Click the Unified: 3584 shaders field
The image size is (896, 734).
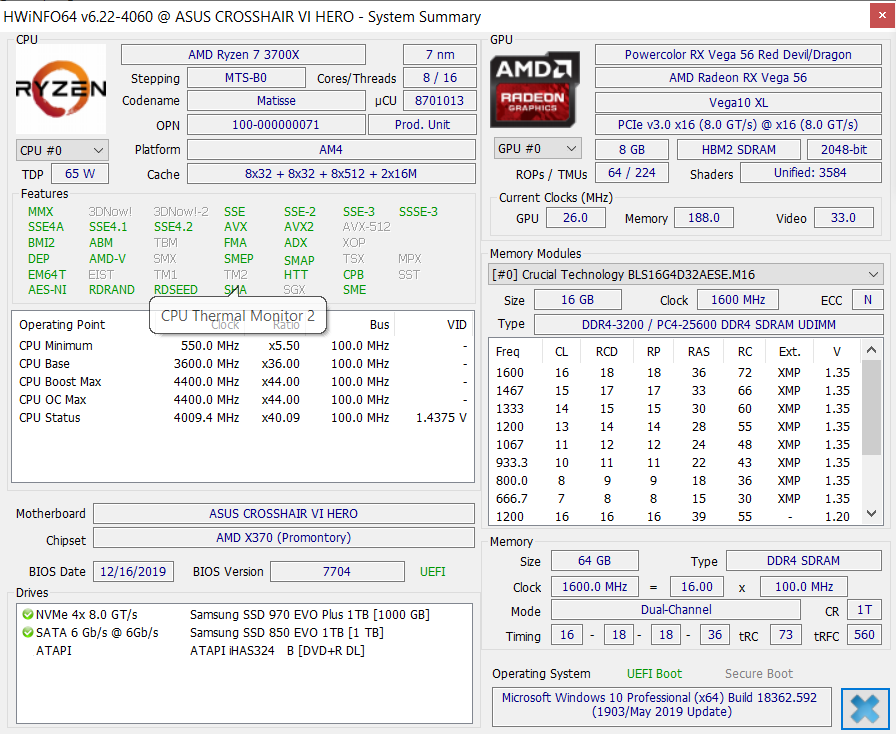pos(810,173)
